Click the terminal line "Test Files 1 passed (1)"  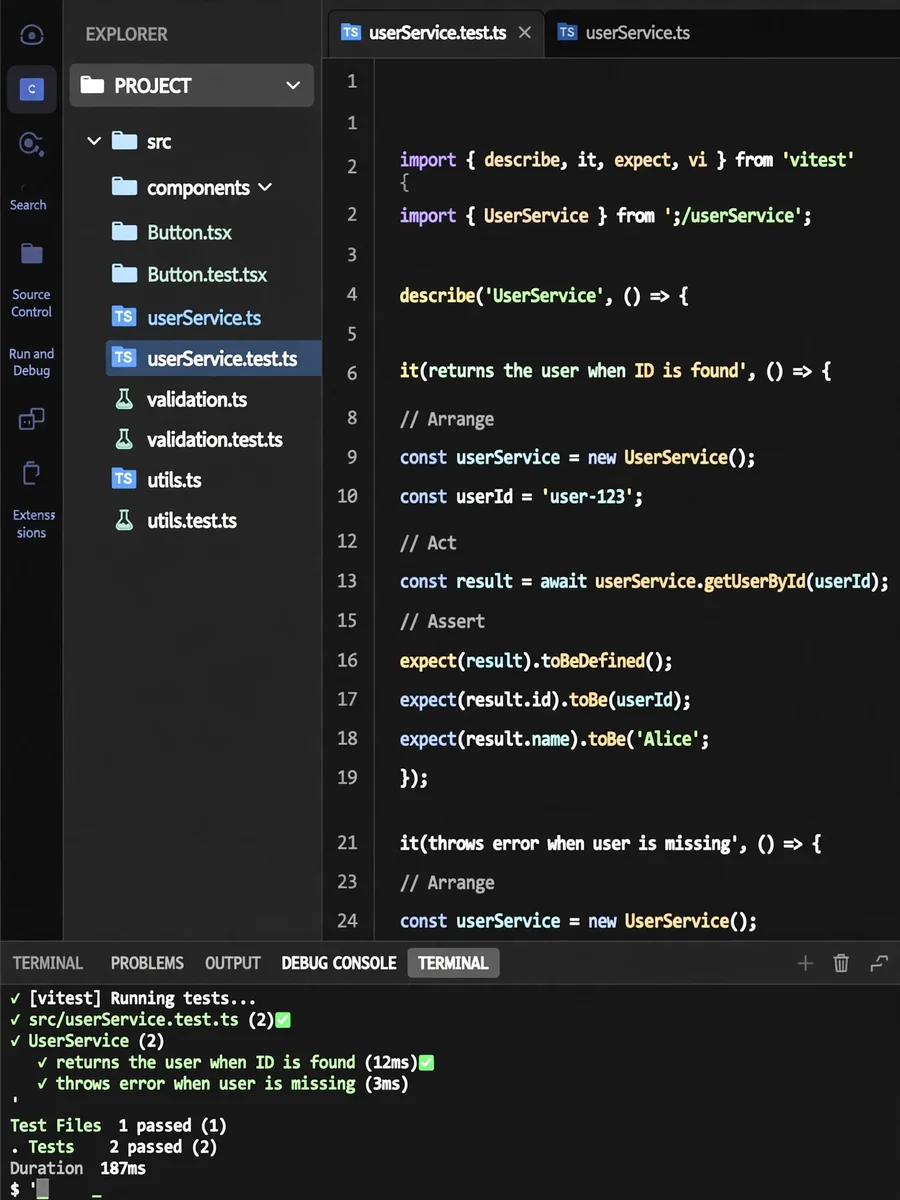pos(118,1126)
